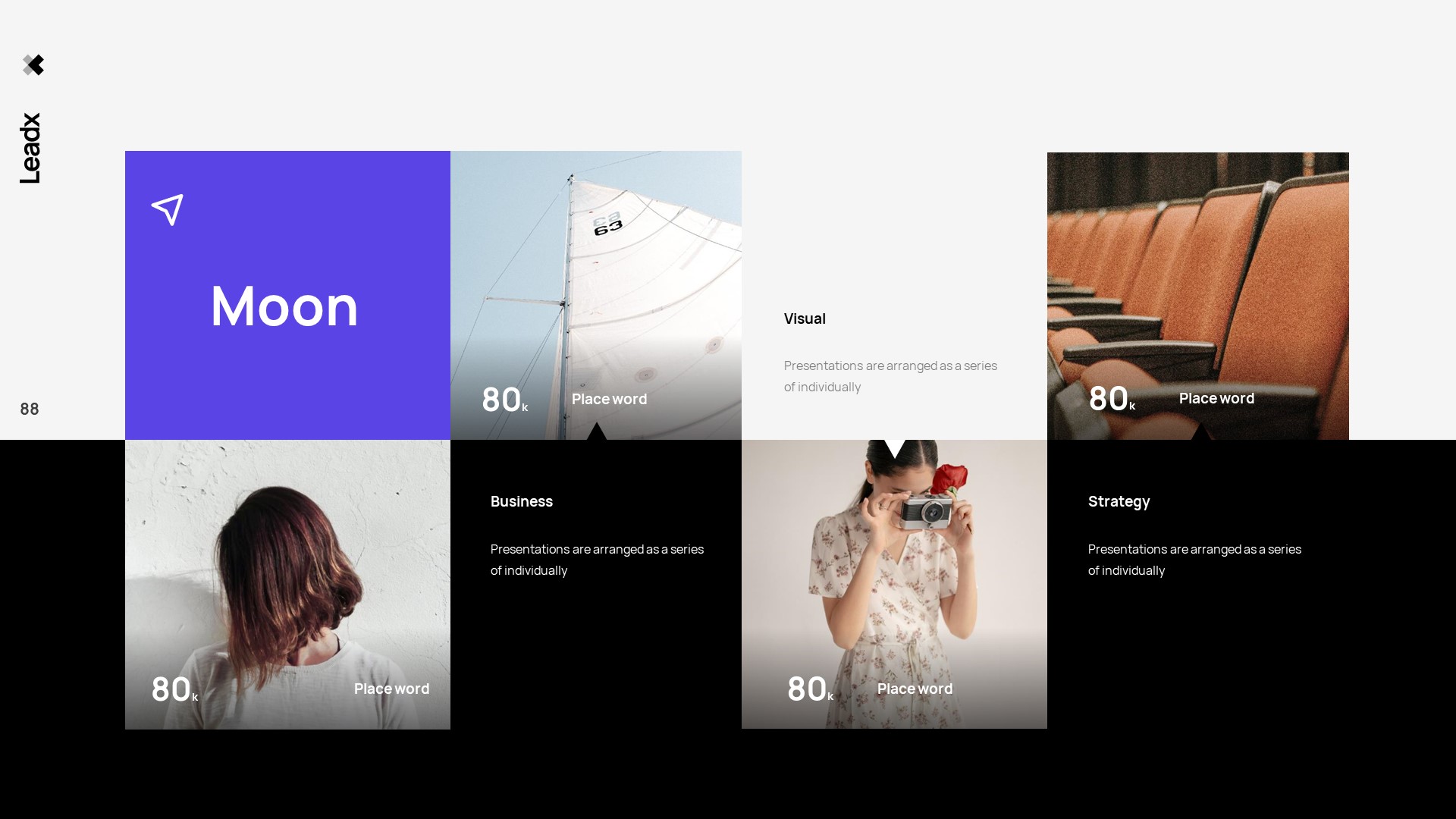Viewport: 1456px width, 819px height.
Task: Click the Business heading
Action: pyautogui.click(x=522, y=501)
